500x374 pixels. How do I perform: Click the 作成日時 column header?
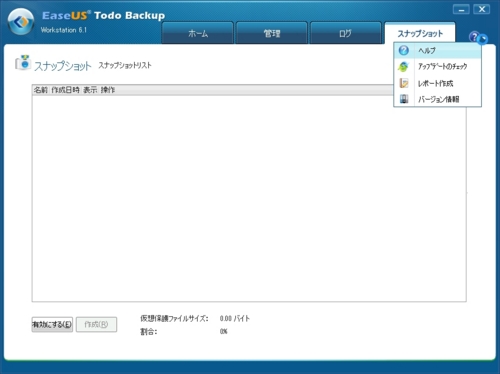point(65,90)
